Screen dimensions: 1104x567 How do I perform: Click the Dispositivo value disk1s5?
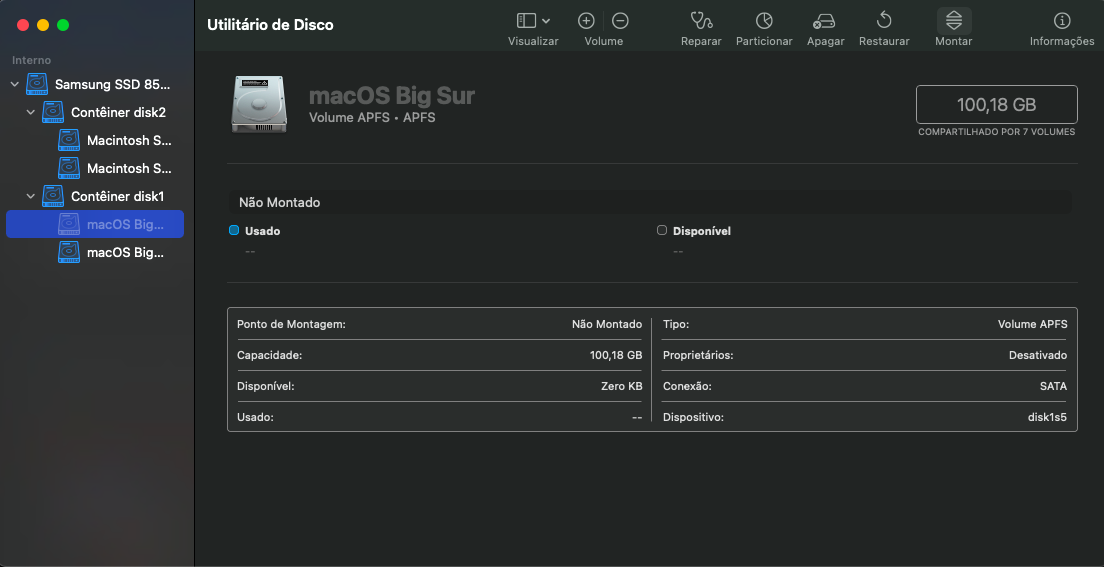coord(1048,417)
